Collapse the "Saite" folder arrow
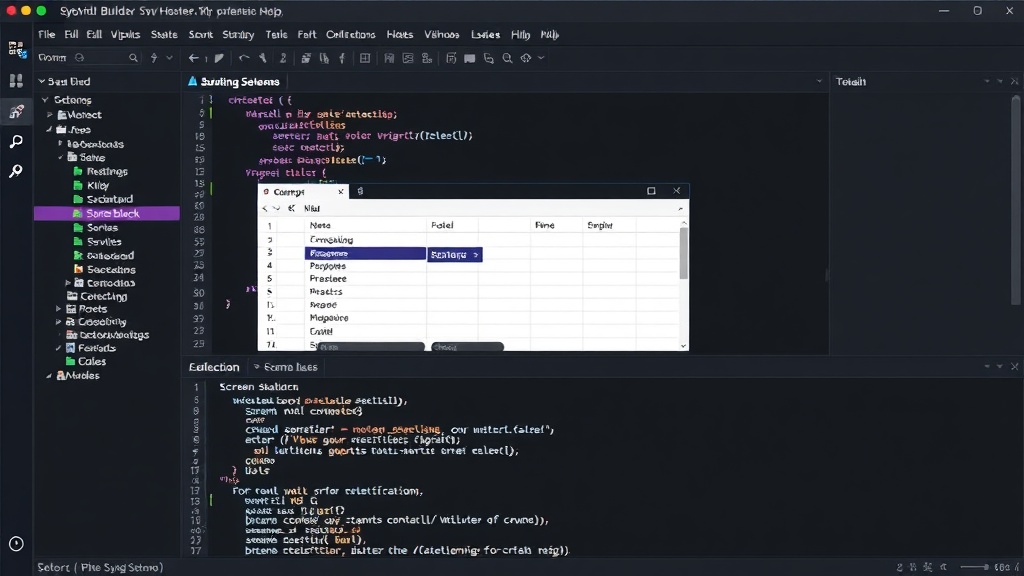 [61, 157]
